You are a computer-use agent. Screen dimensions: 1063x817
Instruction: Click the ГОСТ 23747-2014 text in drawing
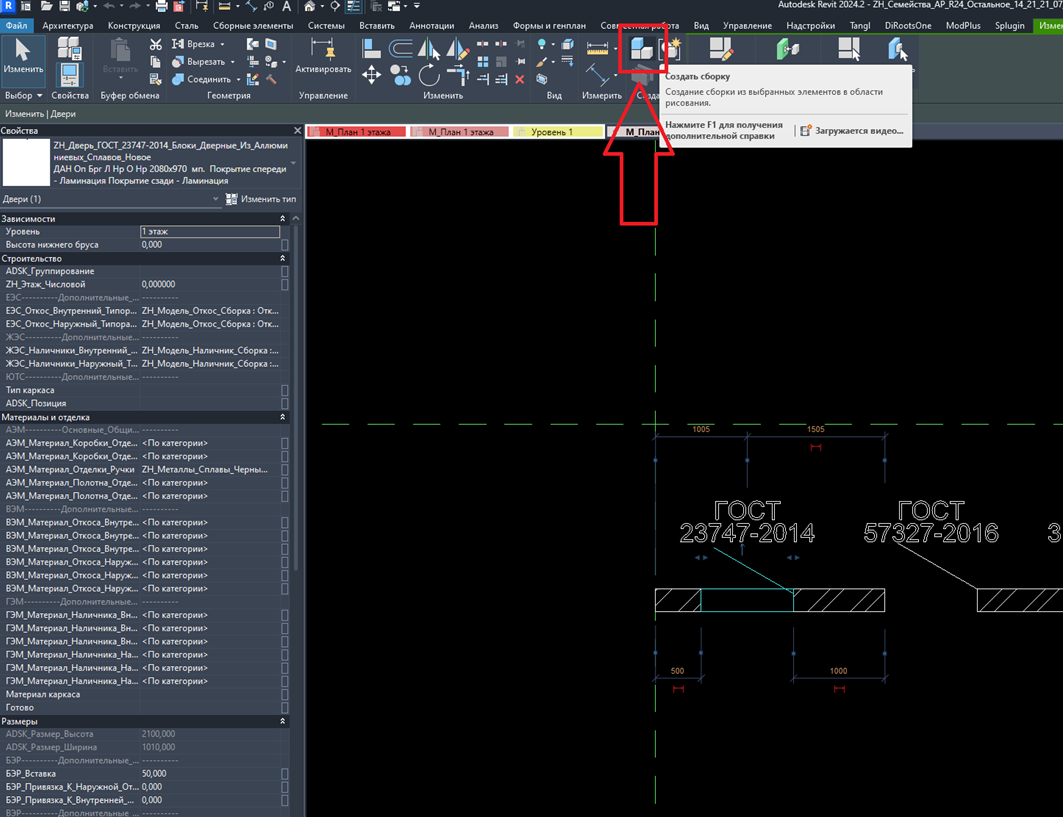[747, 521]
